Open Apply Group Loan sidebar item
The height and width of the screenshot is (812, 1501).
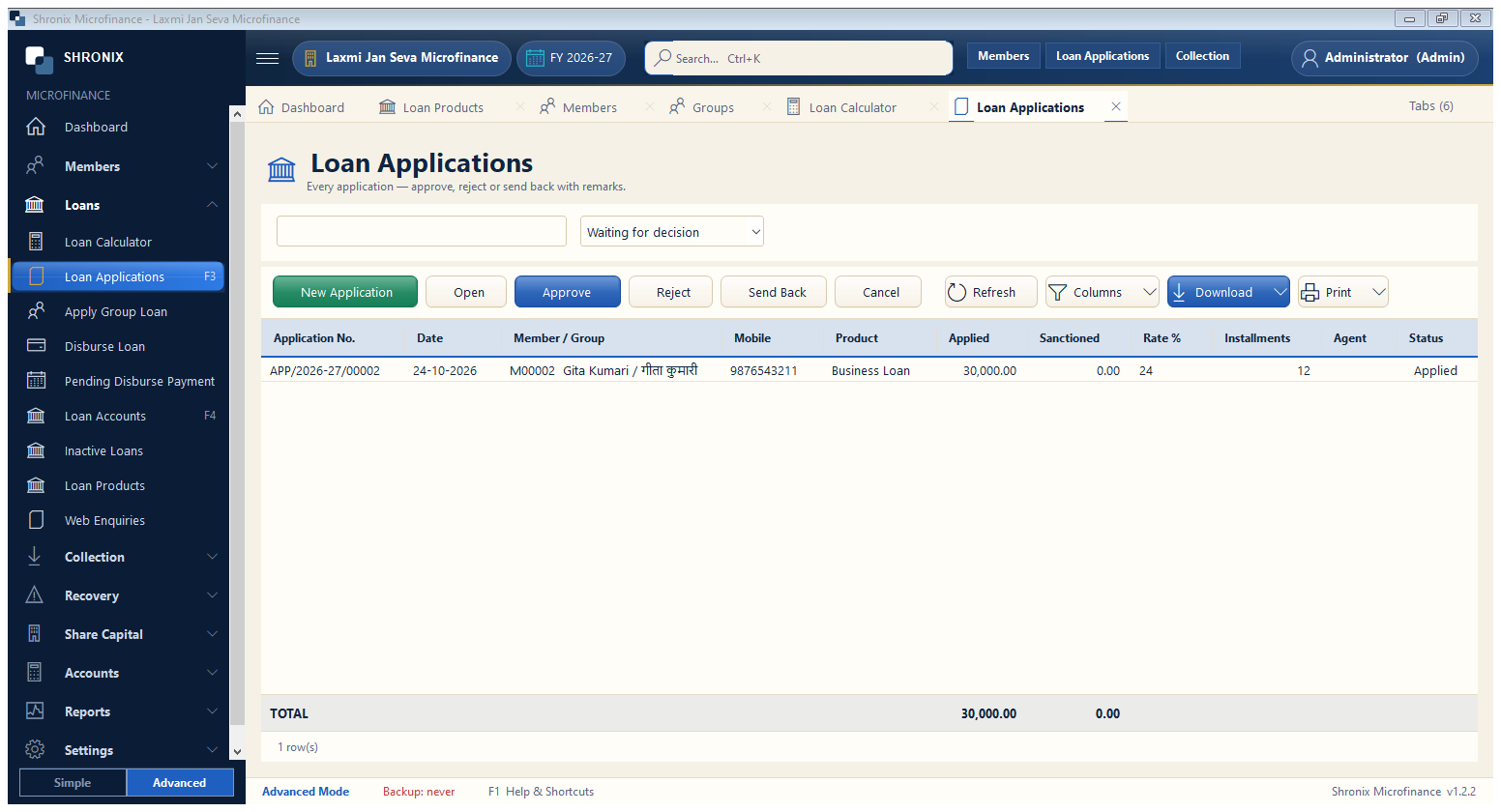tap(117, 311)
